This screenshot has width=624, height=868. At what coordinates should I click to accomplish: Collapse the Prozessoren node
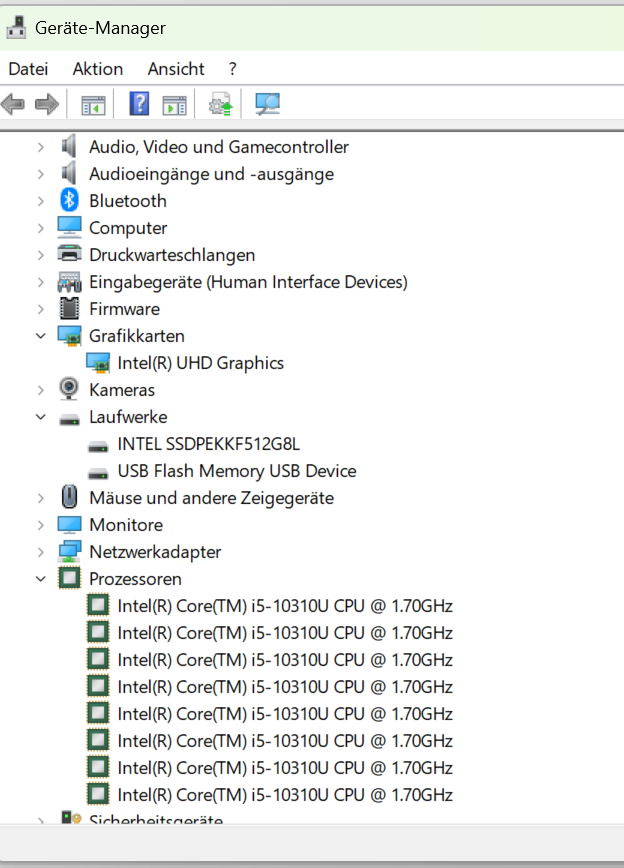[40, 578]
